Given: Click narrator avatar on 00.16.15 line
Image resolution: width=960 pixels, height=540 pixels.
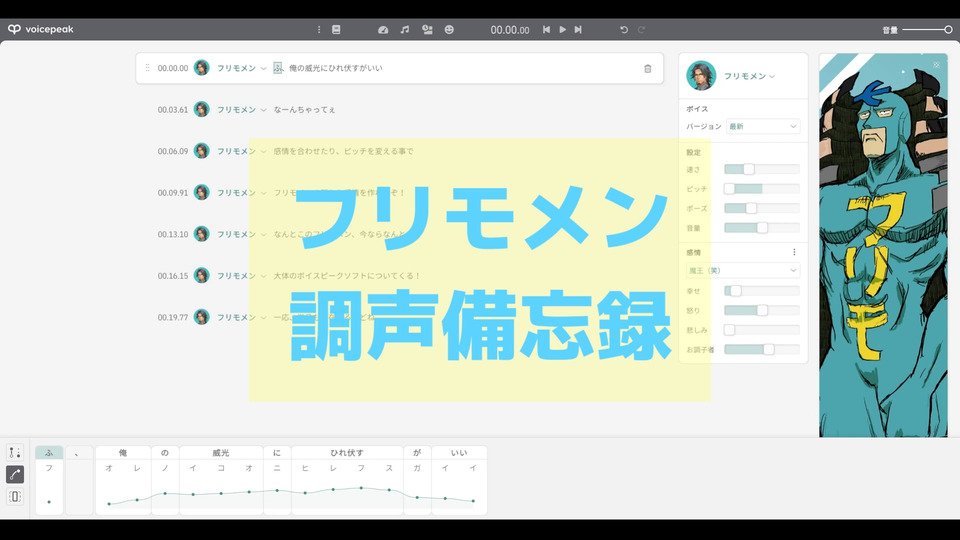Looking at the screenshot, I should [201, 276].
